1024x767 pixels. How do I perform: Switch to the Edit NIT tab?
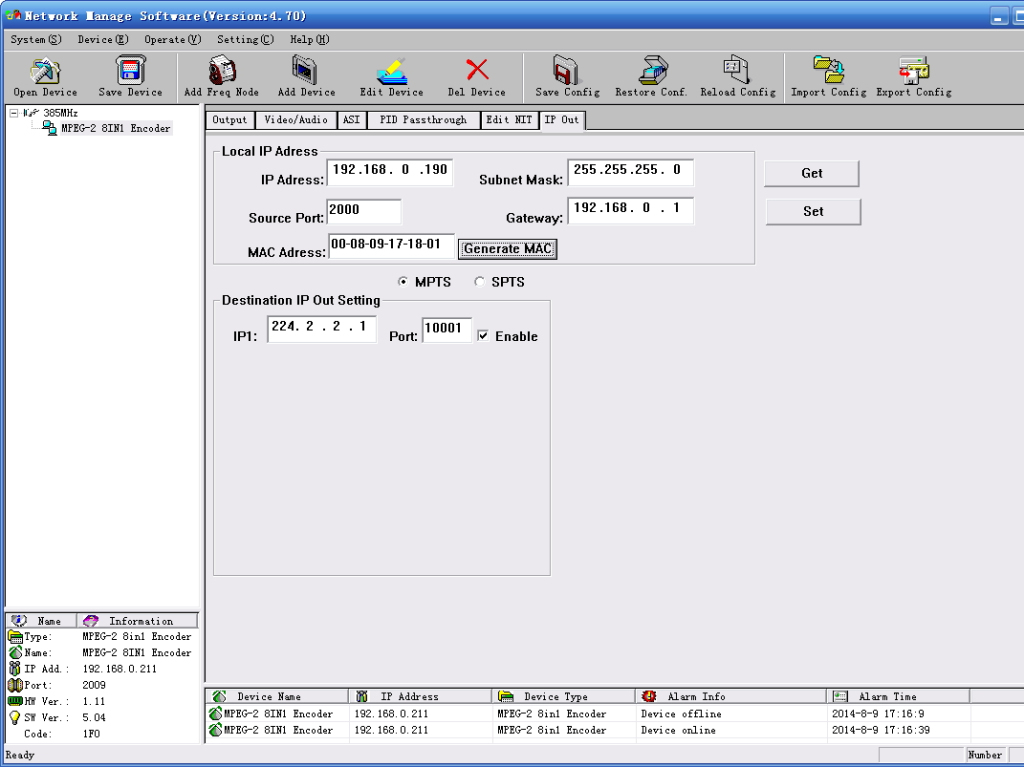(x=509, y=120)
